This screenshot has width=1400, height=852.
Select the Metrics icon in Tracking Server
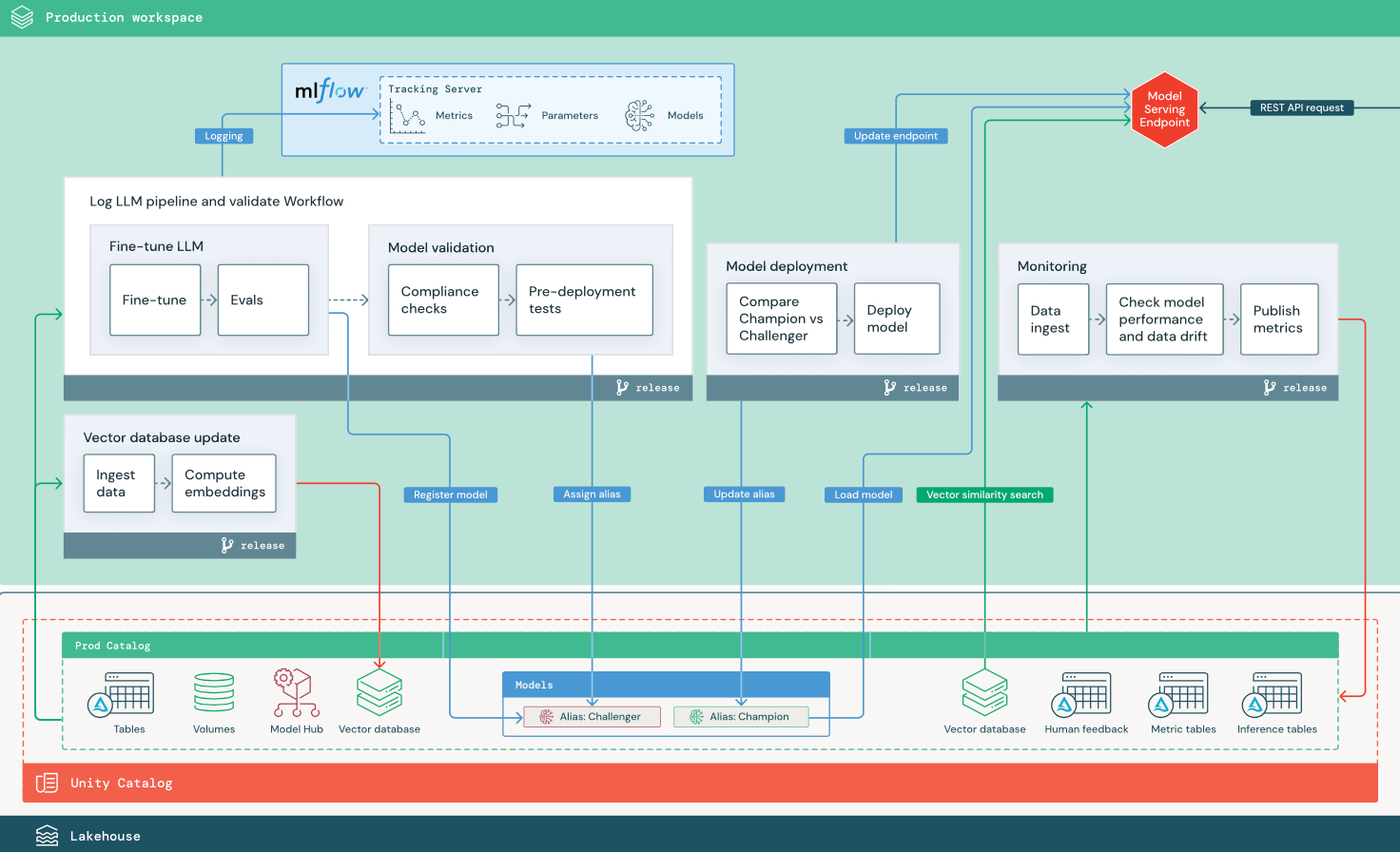click(409, 114)
